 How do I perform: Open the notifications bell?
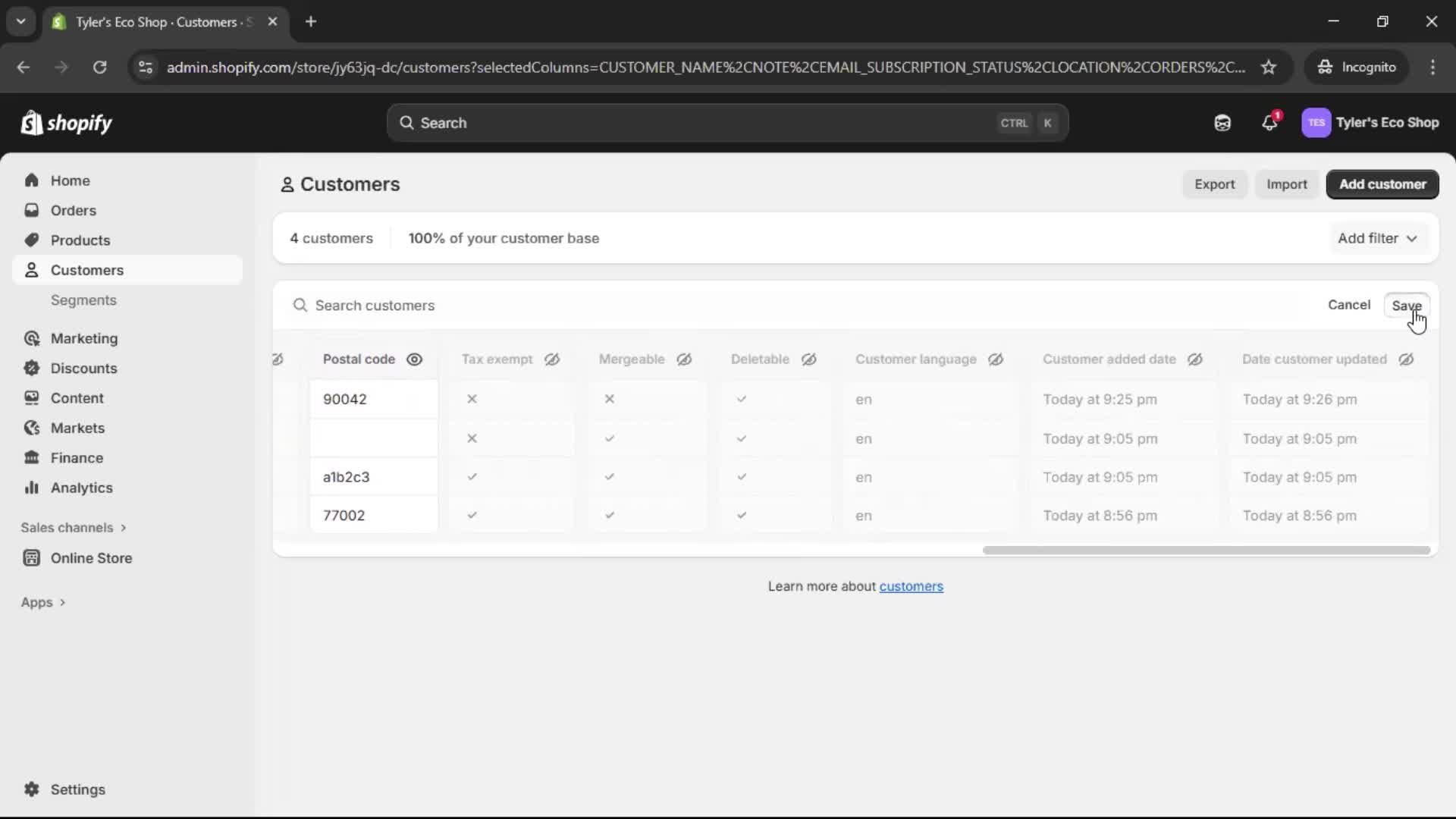point(1270,123)
